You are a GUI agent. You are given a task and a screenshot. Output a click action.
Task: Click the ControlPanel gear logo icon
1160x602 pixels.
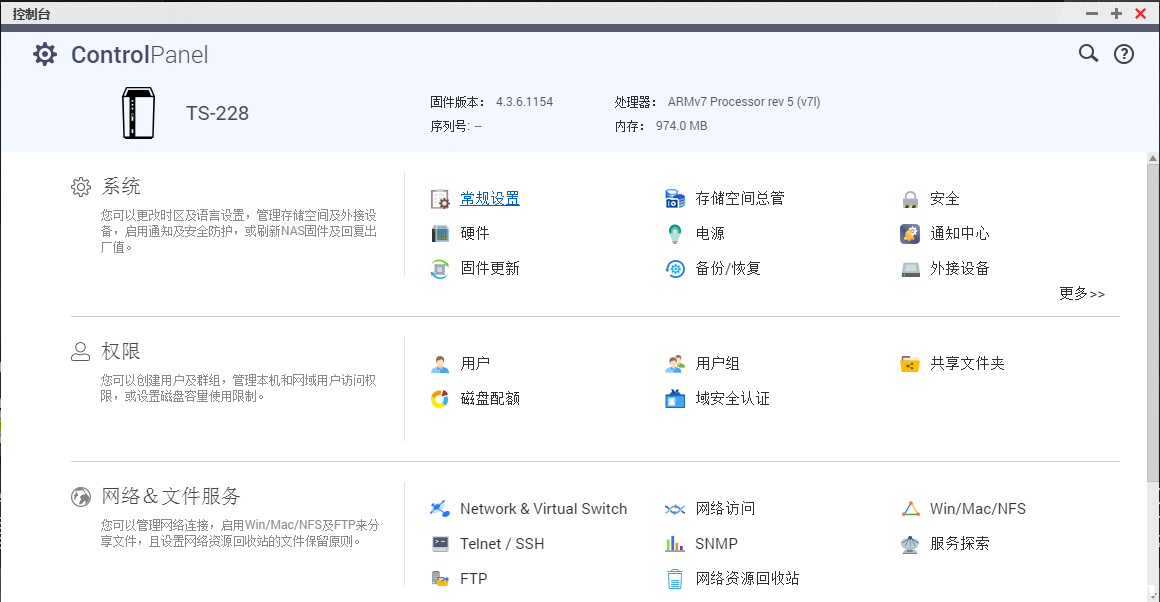[44, 54]
